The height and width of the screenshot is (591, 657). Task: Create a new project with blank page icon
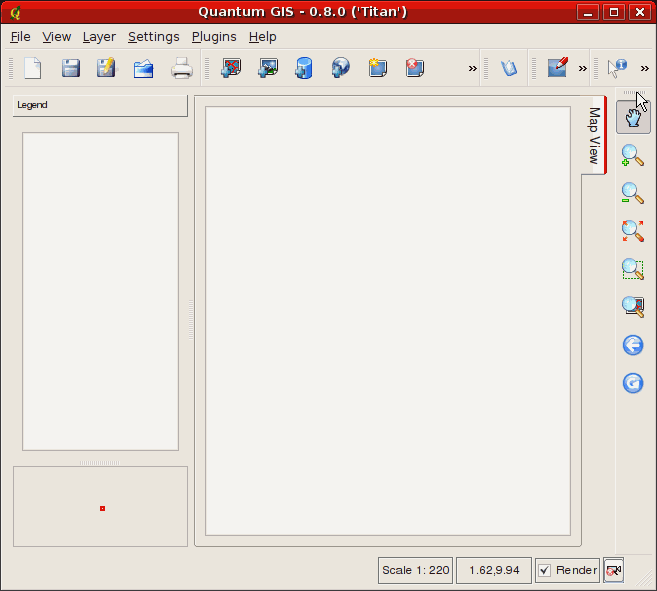click(33, 68)
